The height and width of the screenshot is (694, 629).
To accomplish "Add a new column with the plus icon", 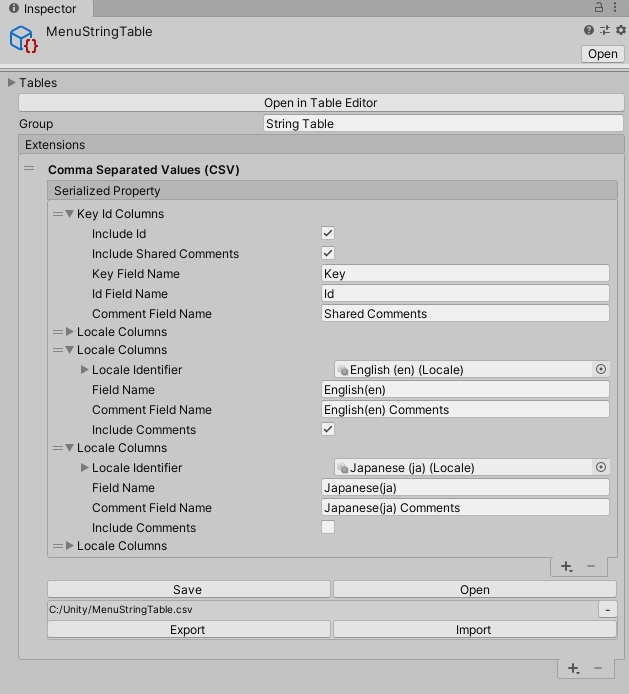I will coord(566,566).
